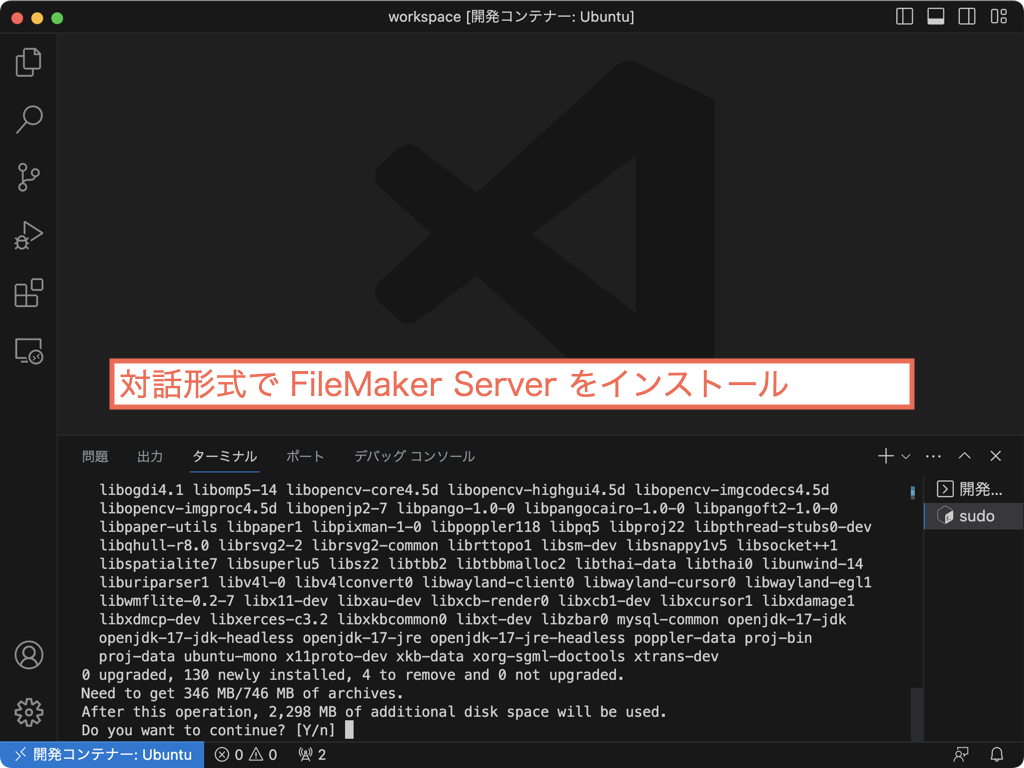Select the ターミナル panel tab
Screen dimensions: 1024x768
(225, 456)
